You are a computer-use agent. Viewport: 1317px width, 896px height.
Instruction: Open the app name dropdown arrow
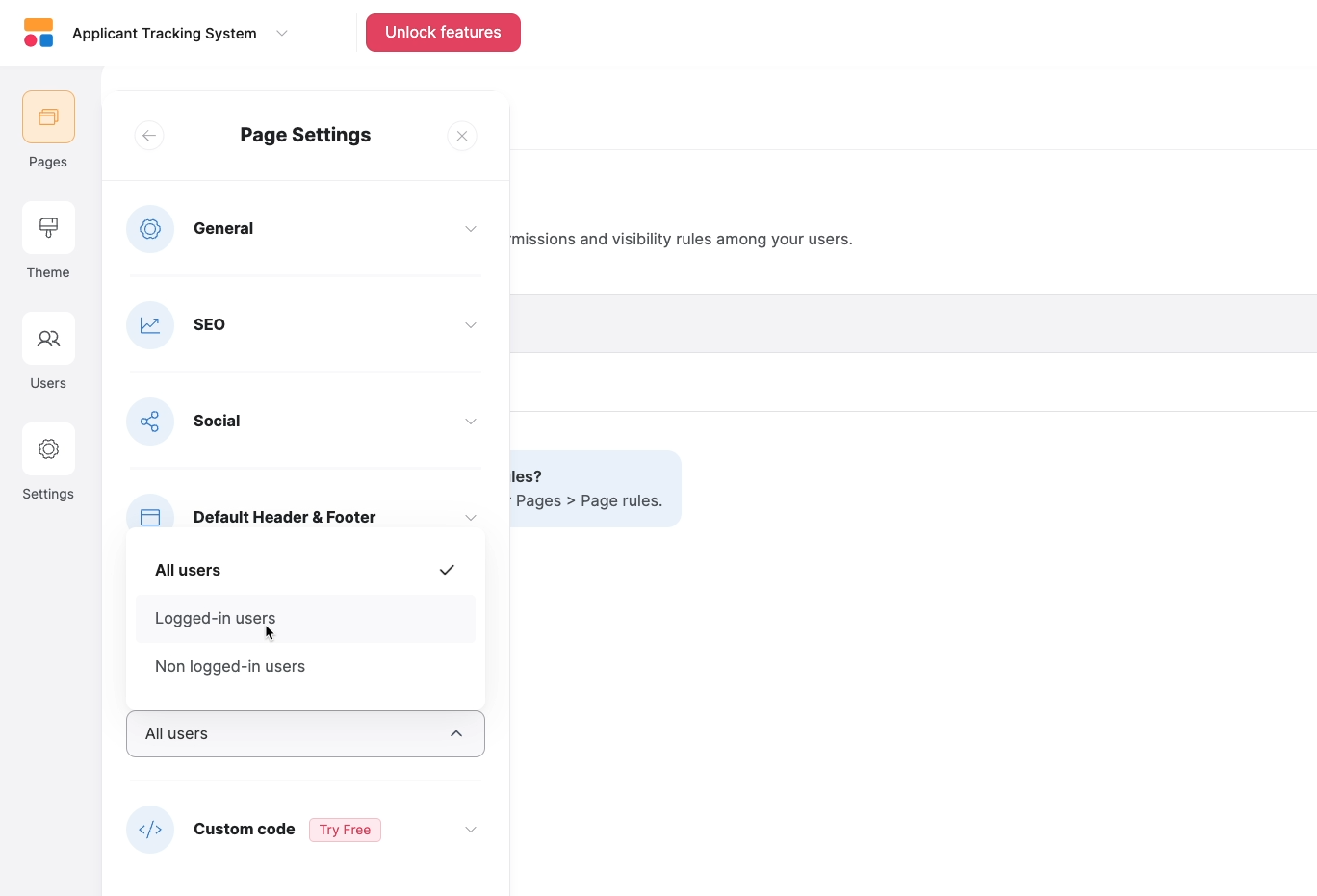coord(282,33)
